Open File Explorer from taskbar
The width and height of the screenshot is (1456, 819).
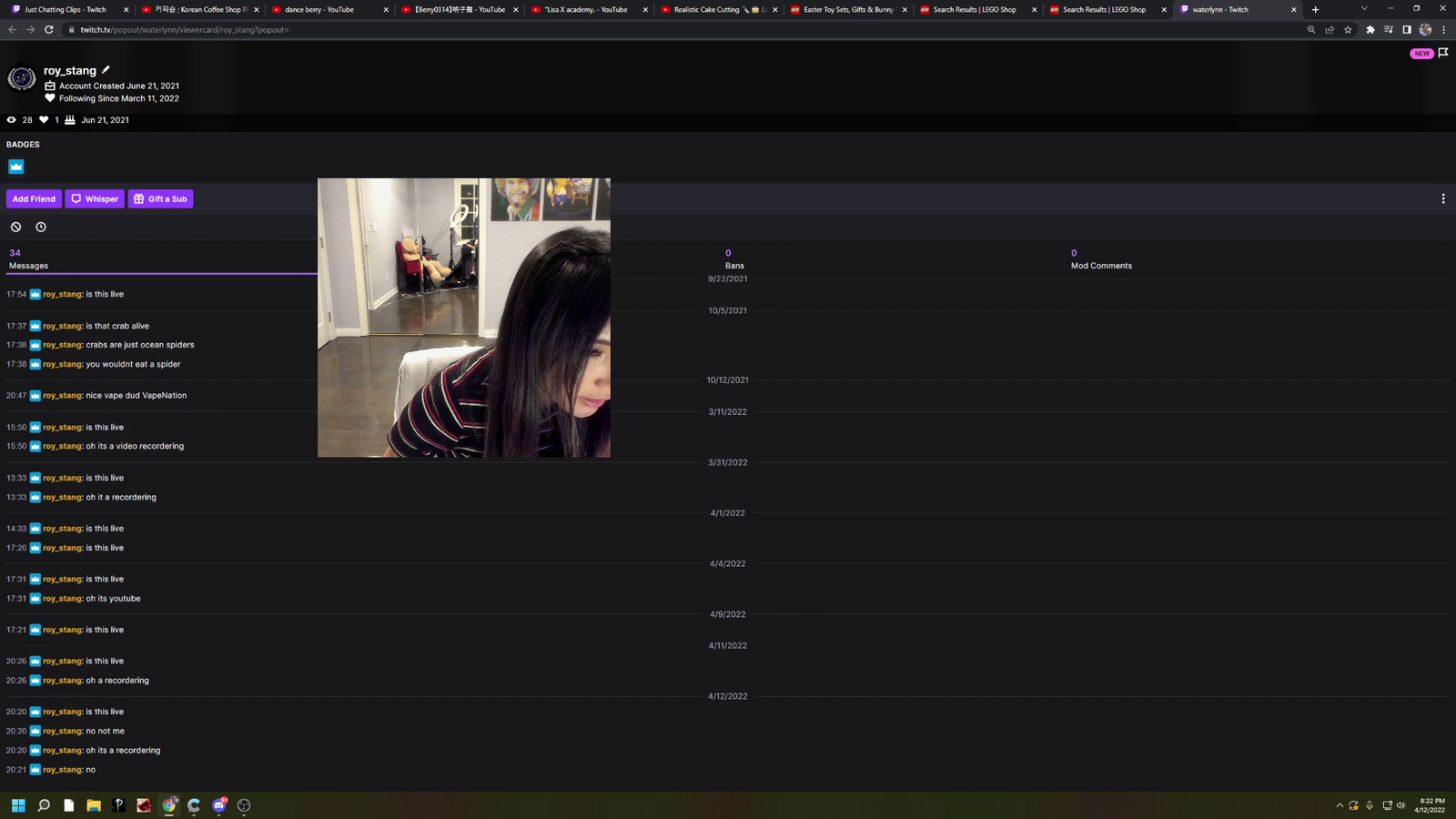[94, 805]
